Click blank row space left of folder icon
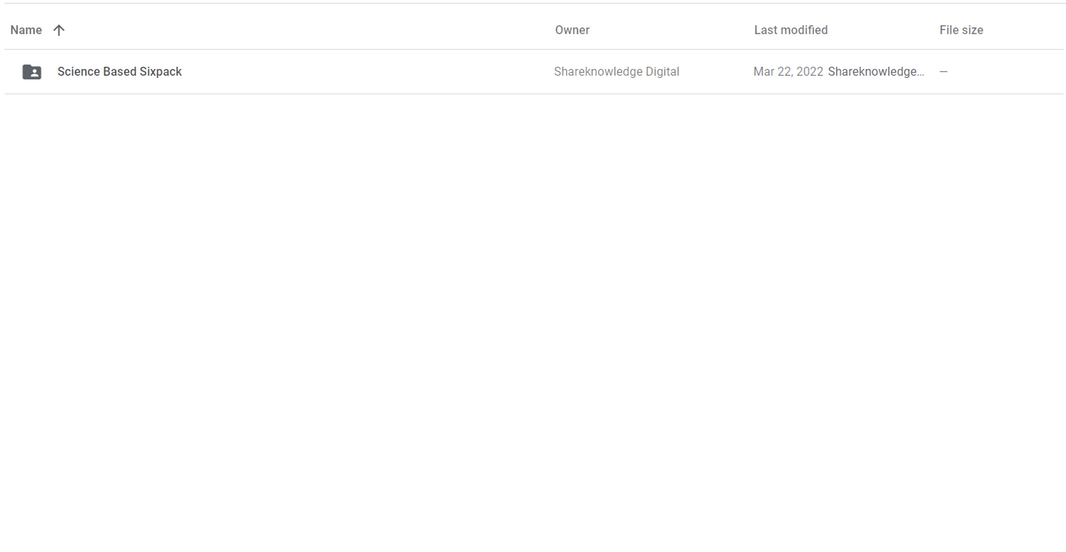This screenshot has height=552, width=1066. click(12, 72)
